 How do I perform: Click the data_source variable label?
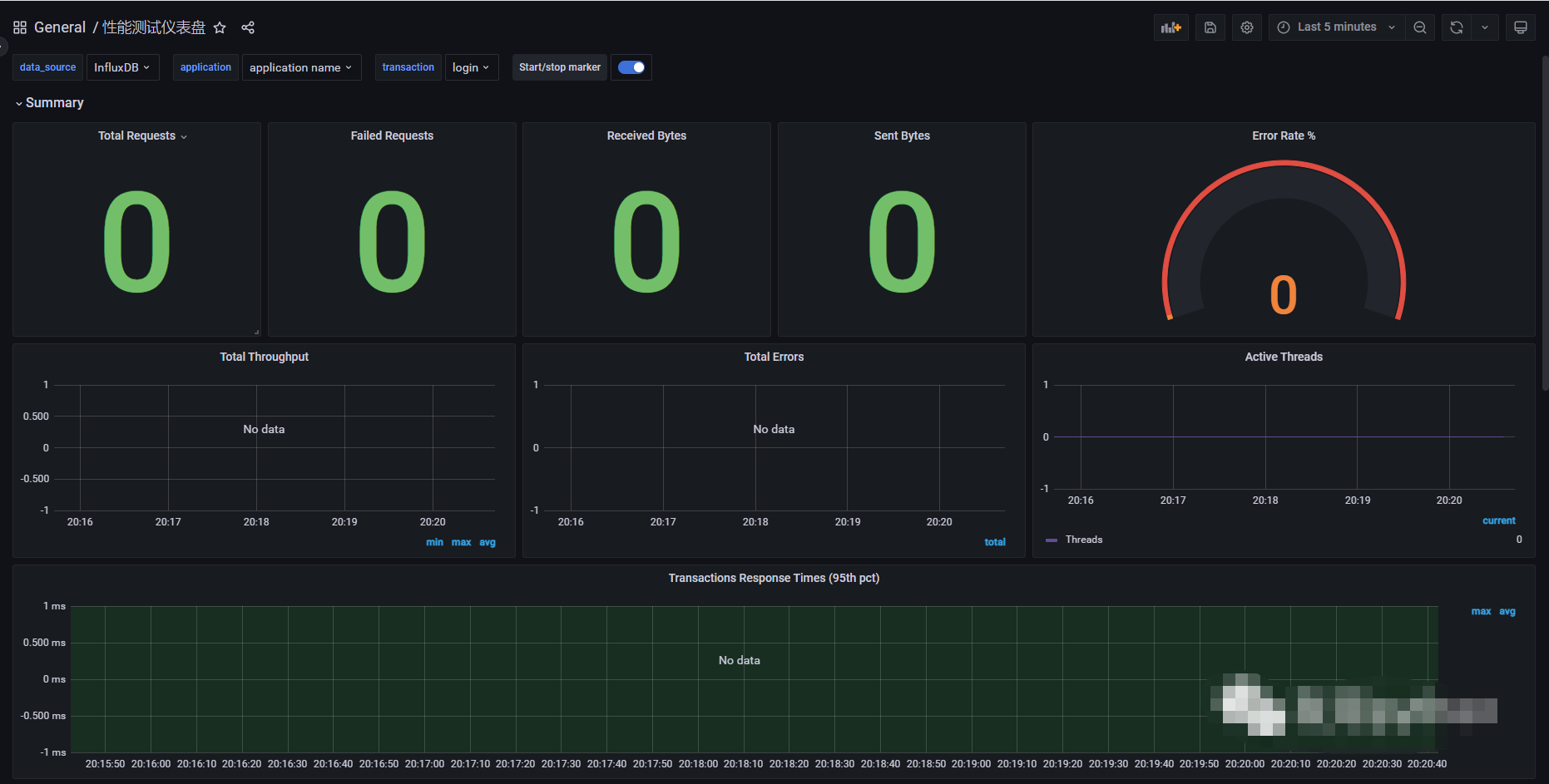coord(47,67)
